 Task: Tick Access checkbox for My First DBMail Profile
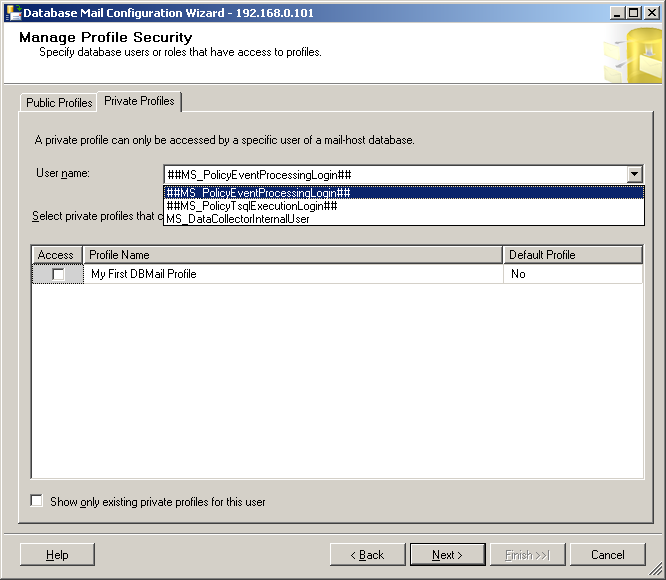coord(58,274)
